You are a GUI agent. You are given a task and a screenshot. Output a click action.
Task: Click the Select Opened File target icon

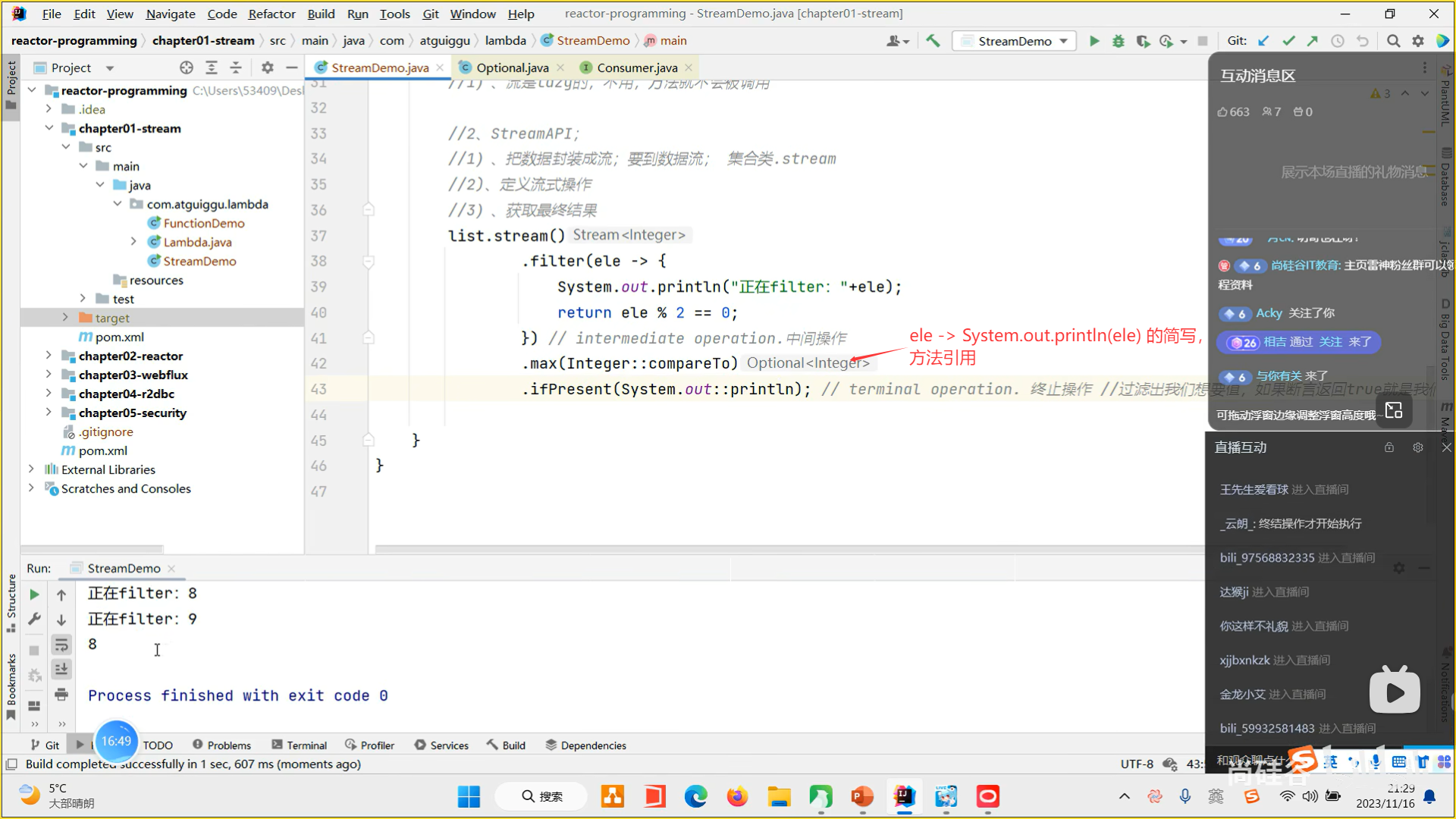coord(187,67)
